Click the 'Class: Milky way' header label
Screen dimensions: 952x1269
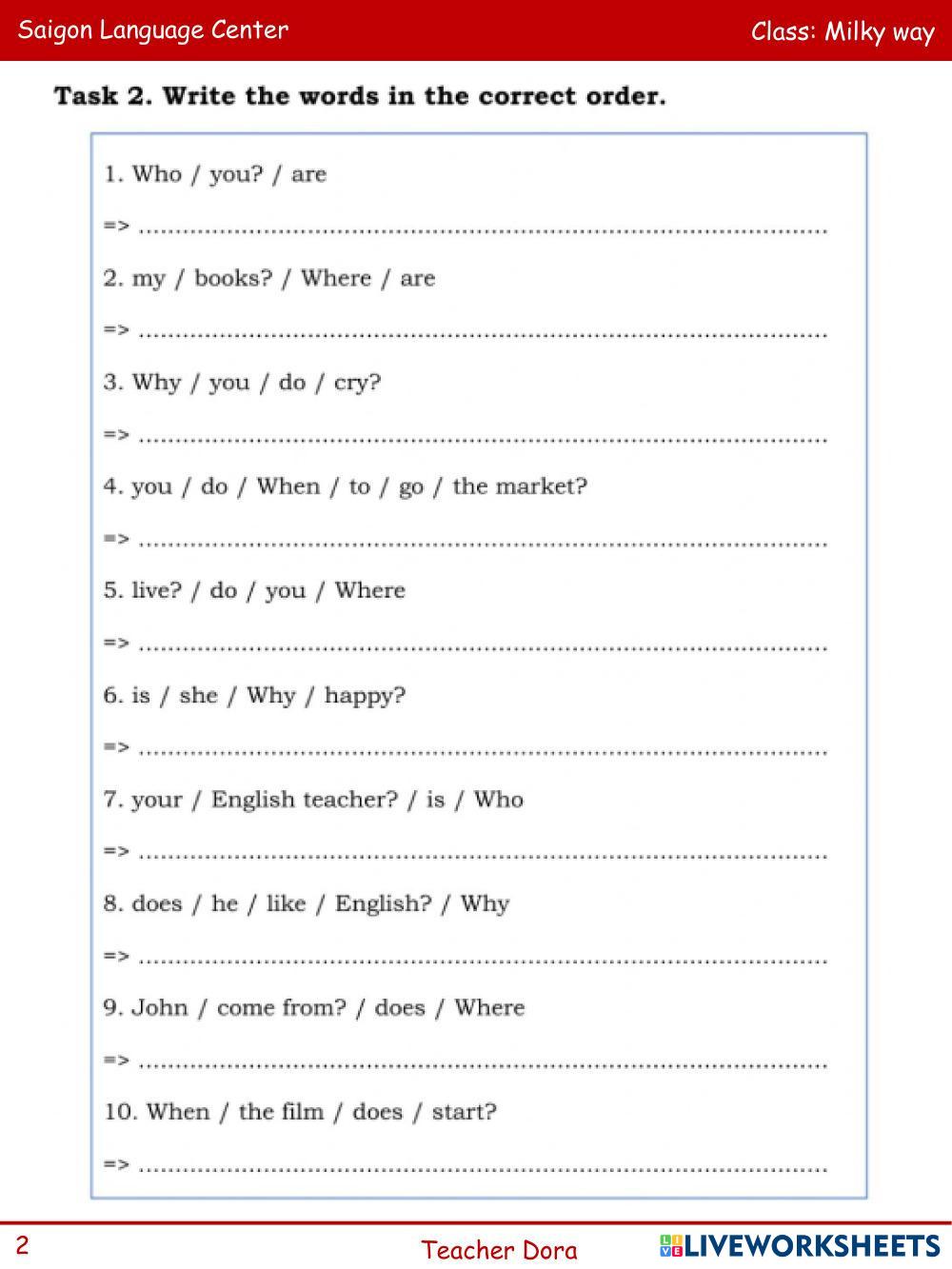coord(843,31)
